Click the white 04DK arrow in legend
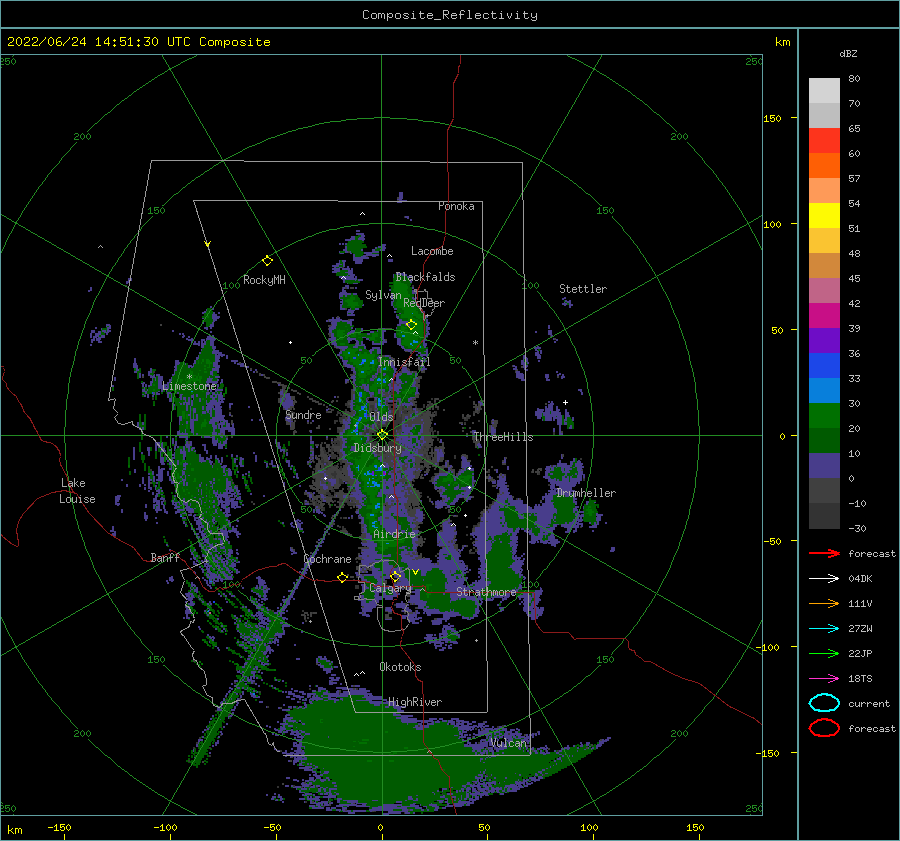Image resolution: width=900 pixels, height=841 pixels. 824,578
